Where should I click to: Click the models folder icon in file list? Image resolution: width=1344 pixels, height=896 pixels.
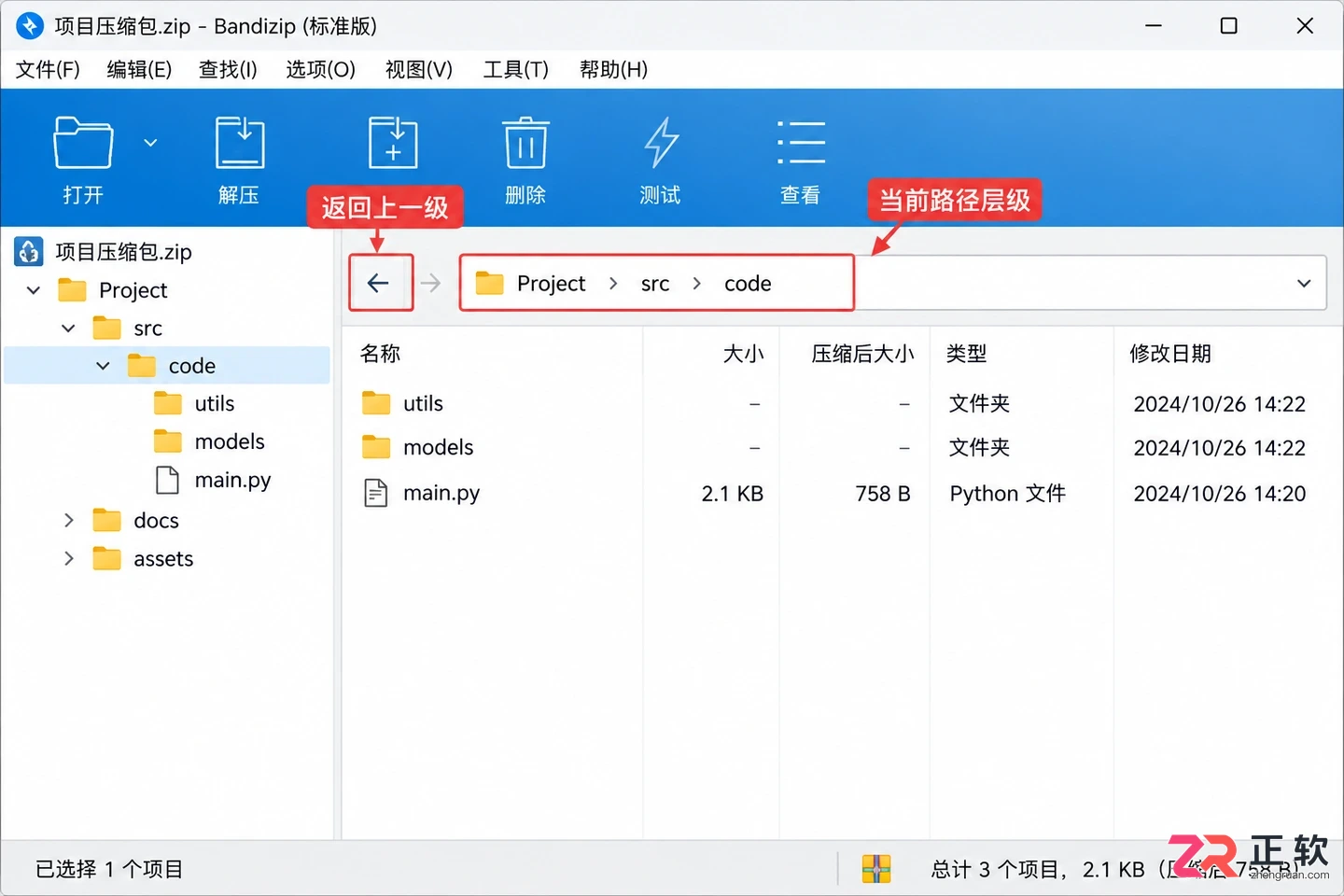376,447
